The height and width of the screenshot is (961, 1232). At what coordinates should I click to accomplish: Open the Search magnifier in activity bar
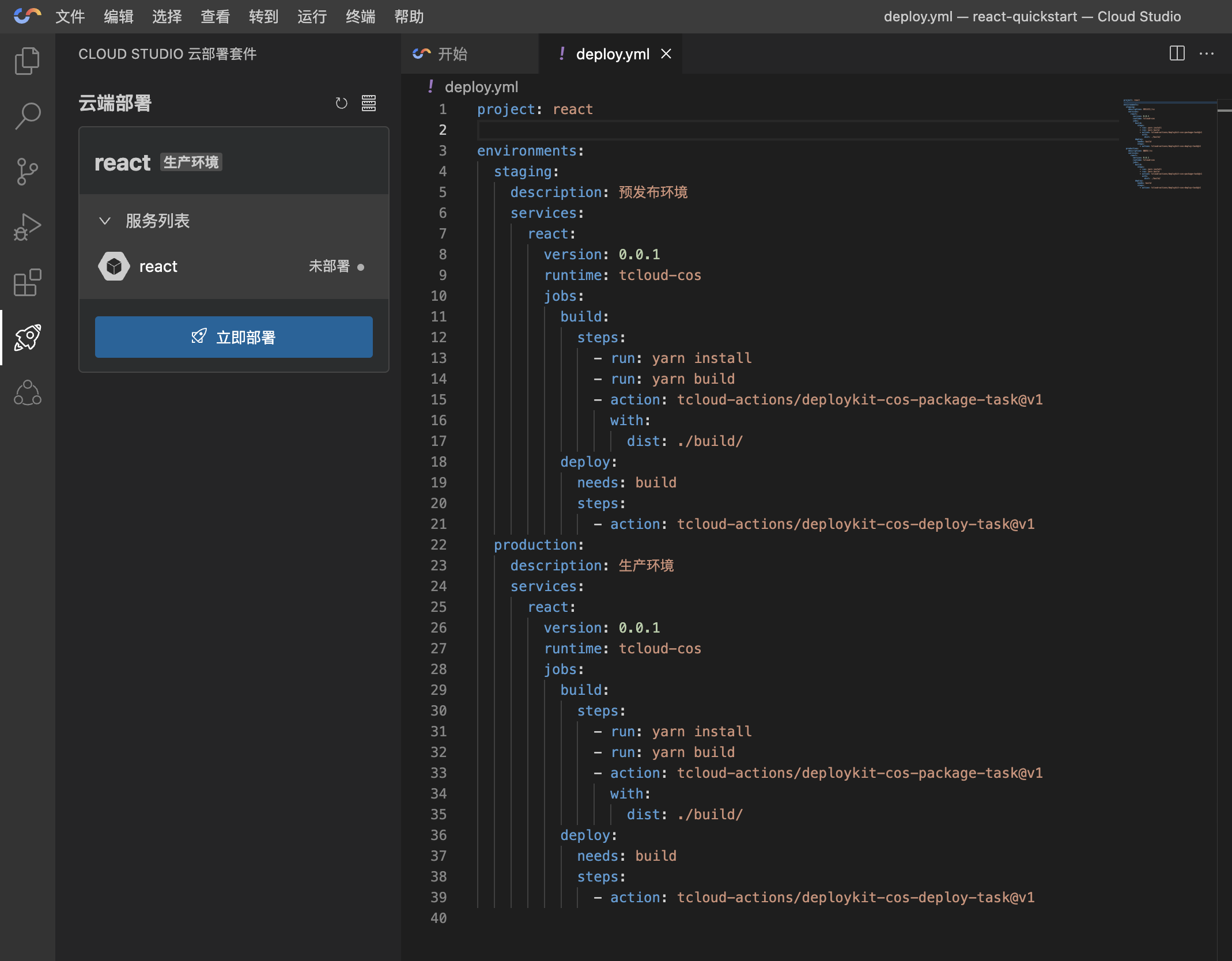[27, 116]
